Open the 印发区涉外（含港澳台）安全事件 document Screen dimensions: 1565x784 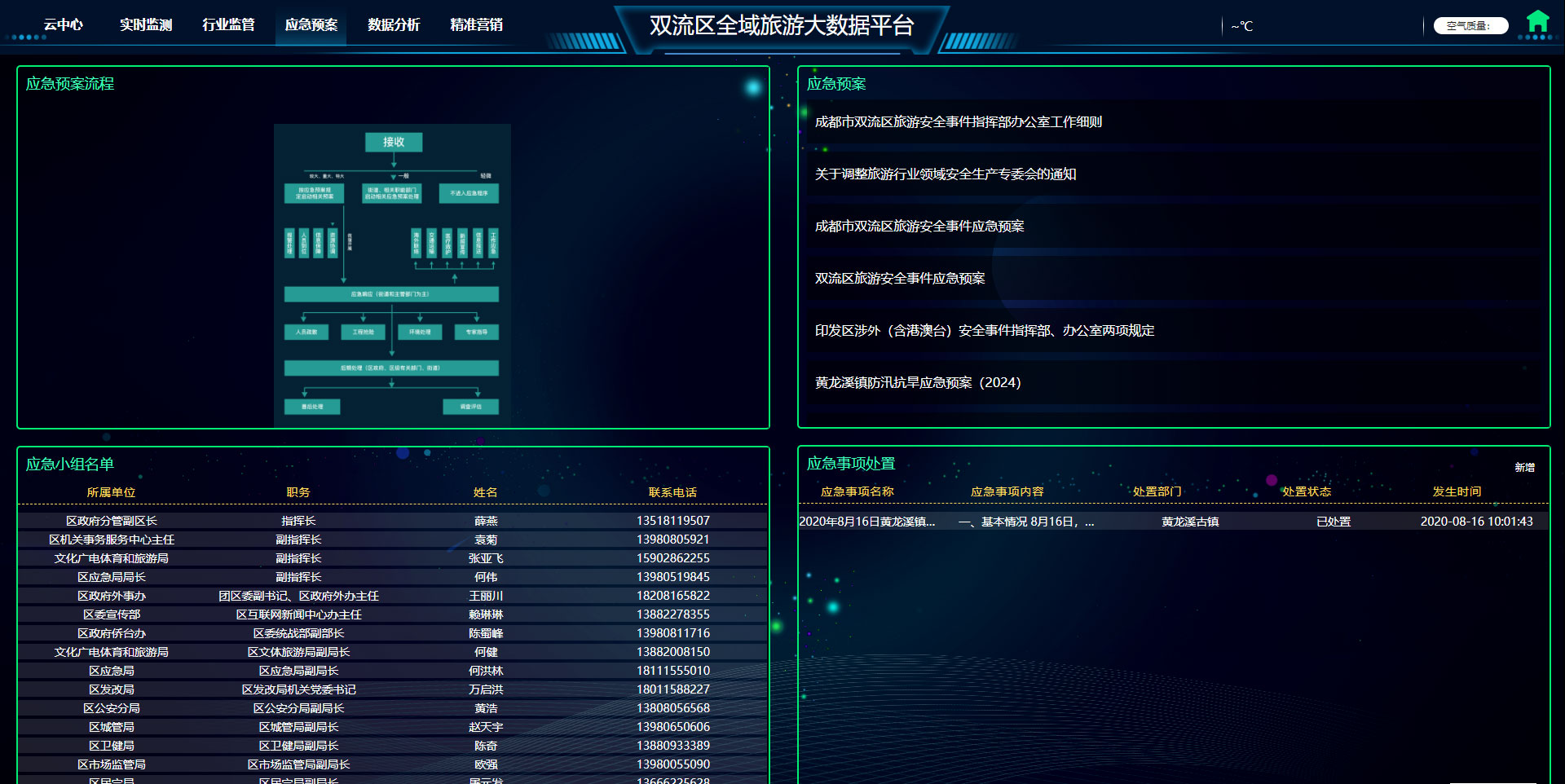(985, 331)
